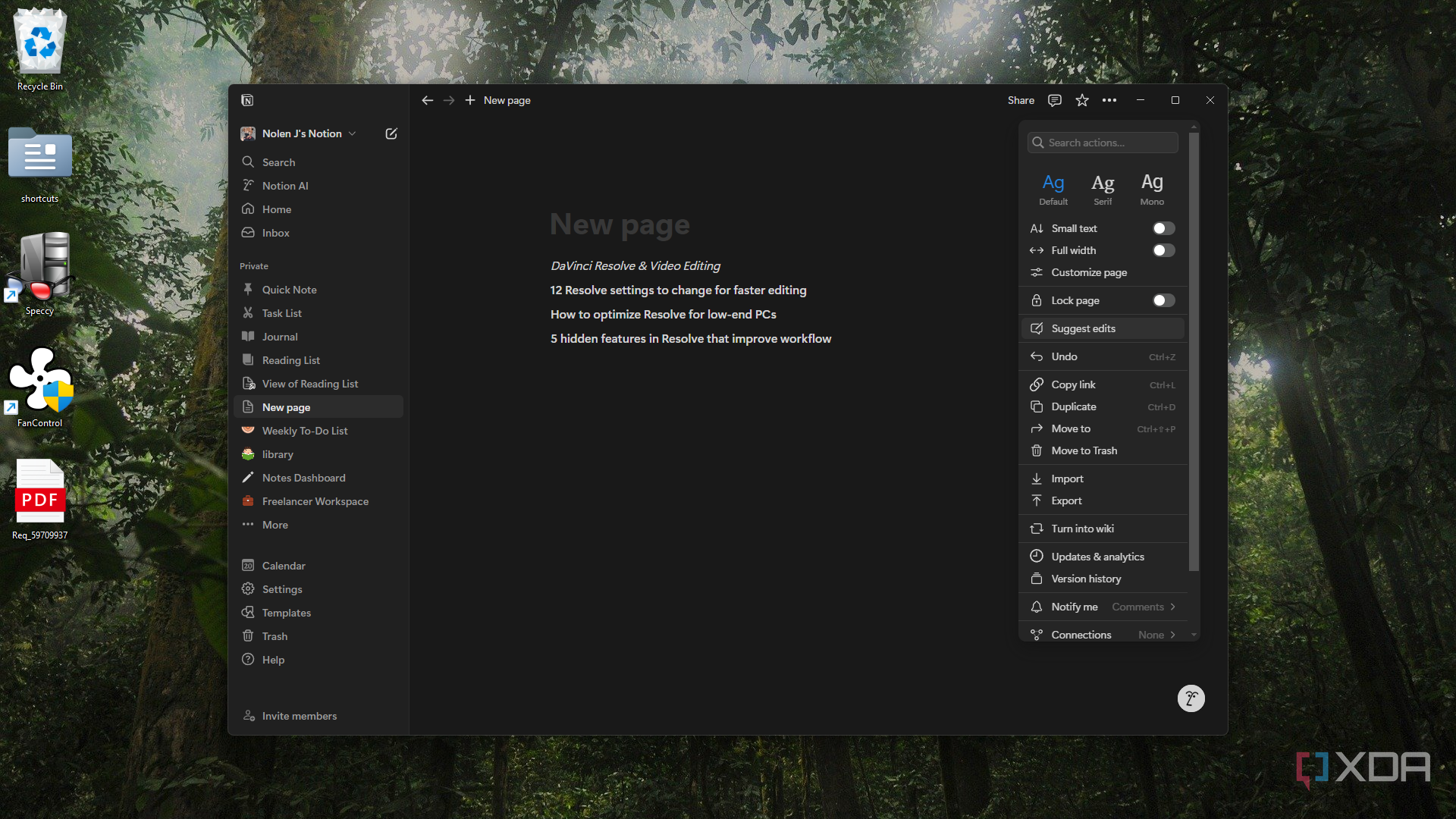The image size is (1456, 819).
Task: Click the Search actions input field
Action: (x=1103, y=143)
